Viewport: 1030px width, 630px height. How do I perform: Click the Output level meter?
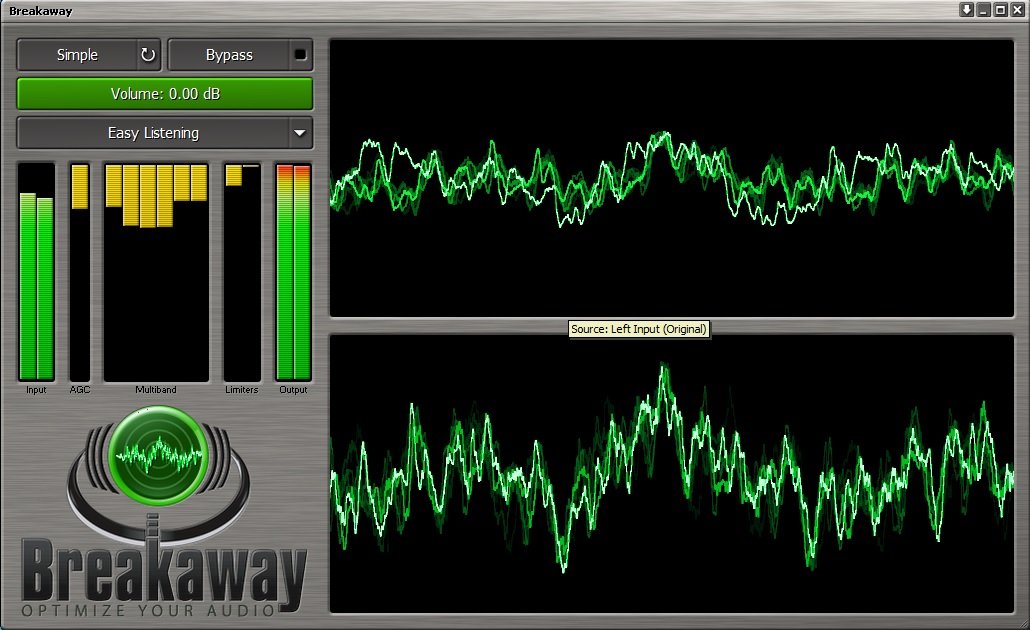293,272
